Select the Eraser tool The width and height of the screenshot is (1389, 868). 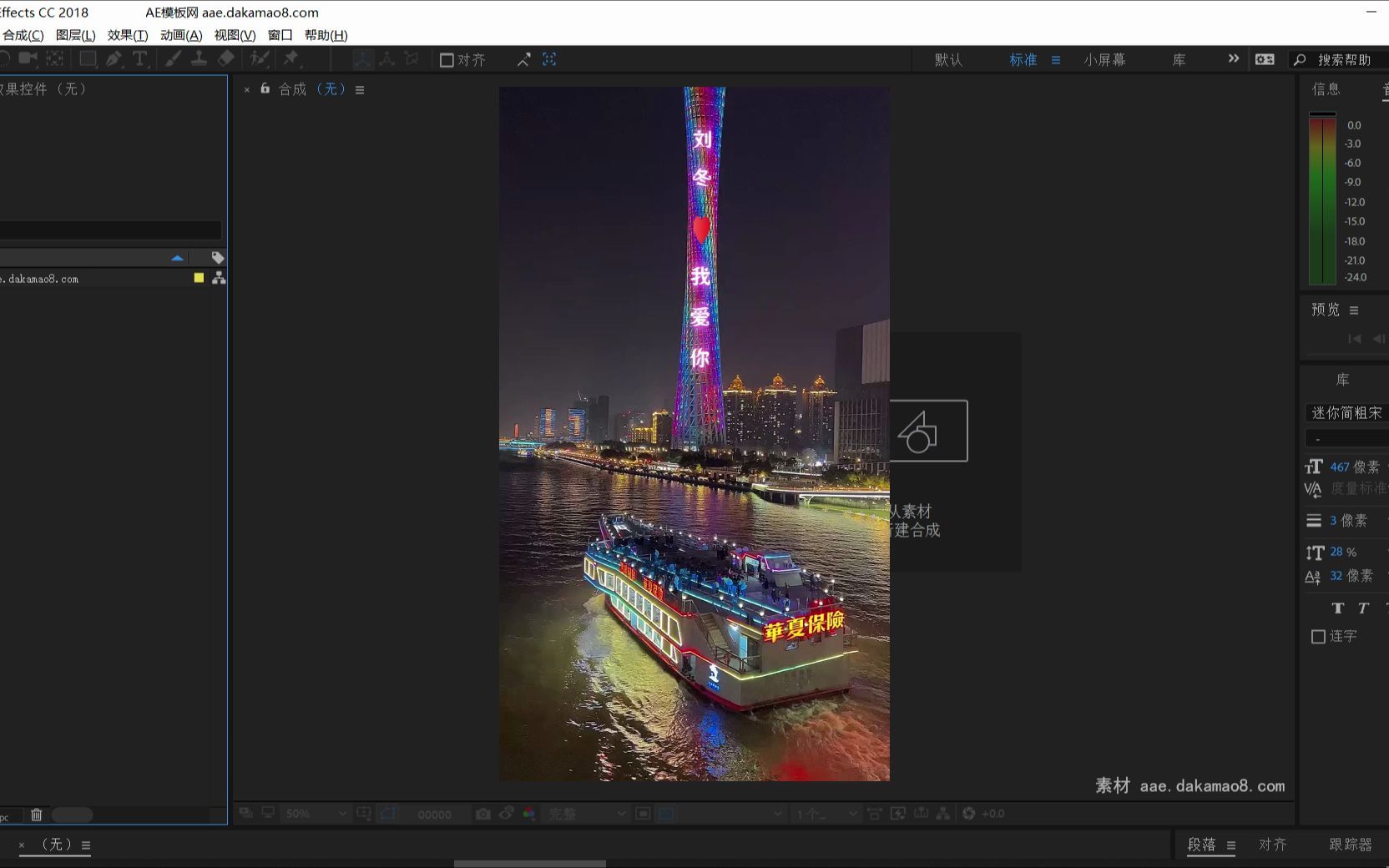(x=226, y=58)
